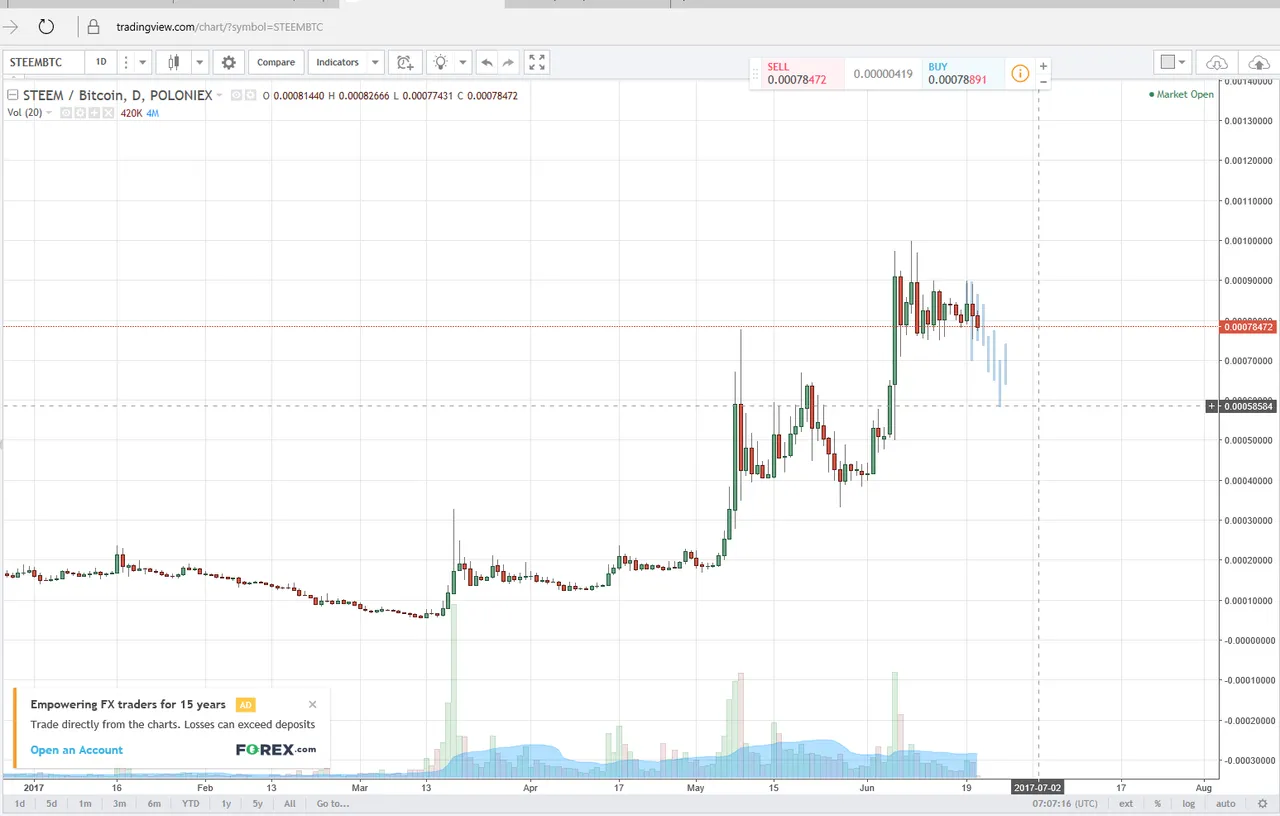Image resolution: width=1280 pixels, height=816 pixels.
Task: Click the padlock site security icon
Action: (94, 26)
